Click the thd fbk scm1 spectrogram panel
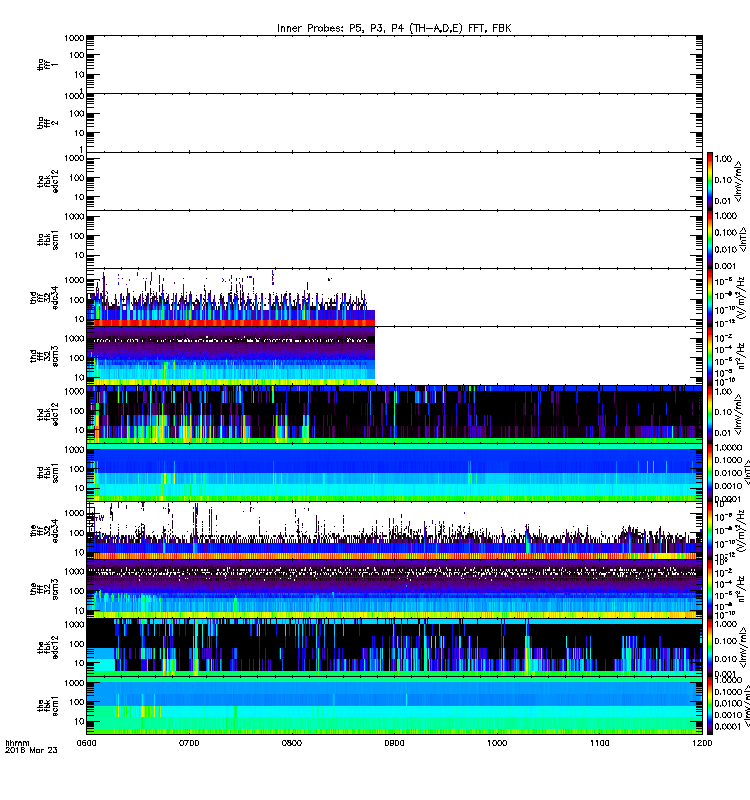 click(394, 472)
